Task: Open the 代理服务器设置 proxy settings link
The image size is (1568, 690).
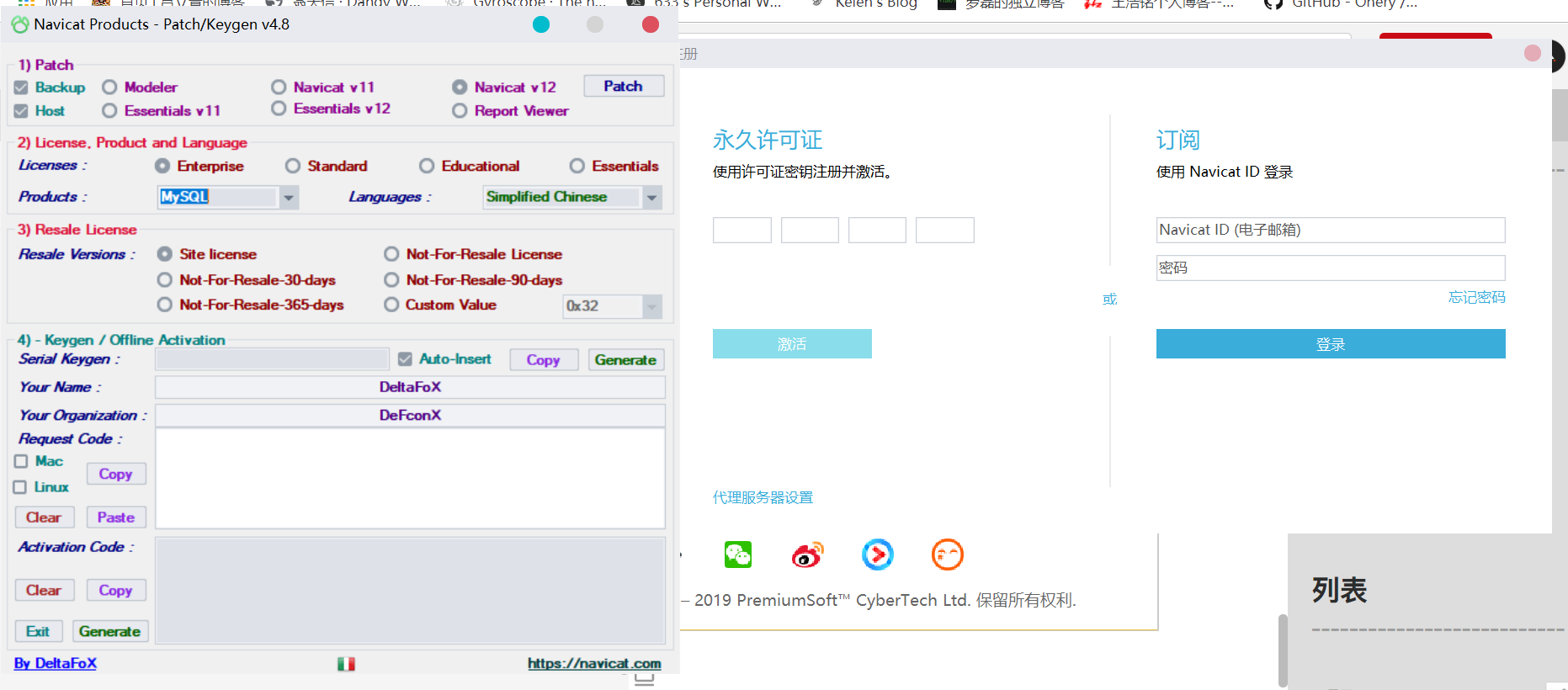Action: point(763,497)
